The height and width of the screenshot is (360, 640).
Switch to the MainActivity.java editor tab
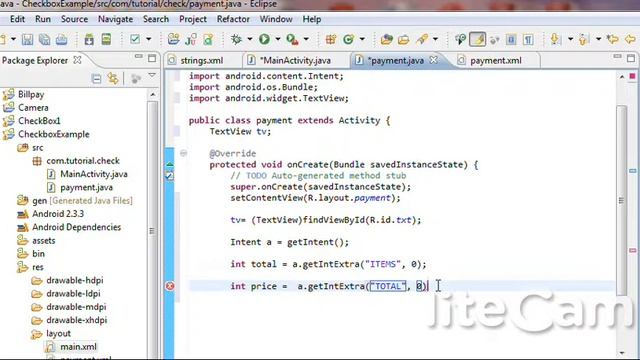pos(296,60)
